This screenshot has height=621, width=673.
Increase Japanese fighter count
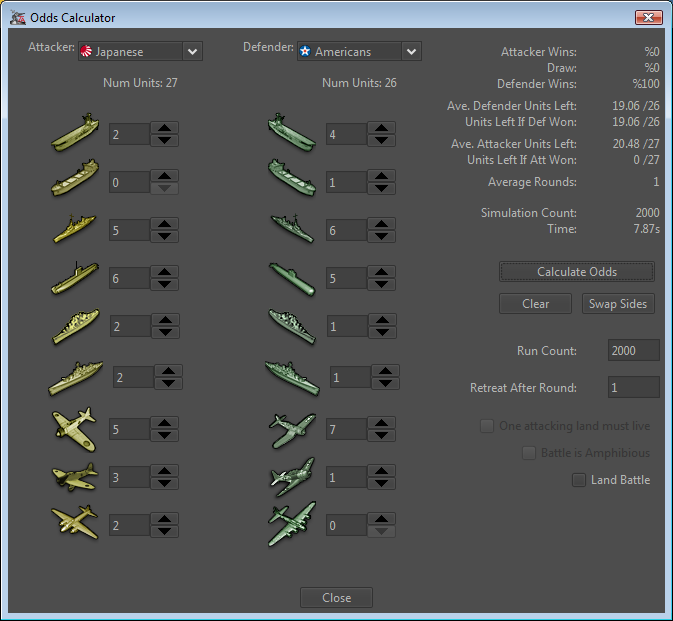164,423
